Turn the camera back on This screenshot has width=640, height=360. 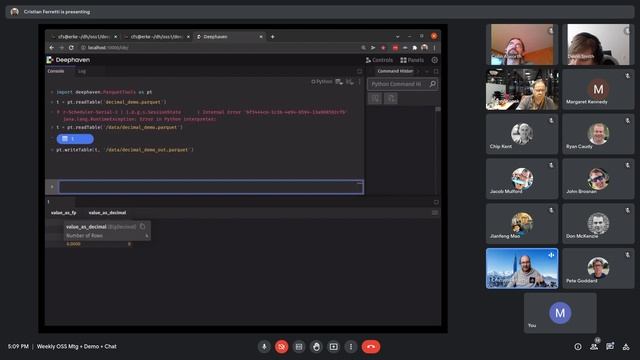(281, 347)
